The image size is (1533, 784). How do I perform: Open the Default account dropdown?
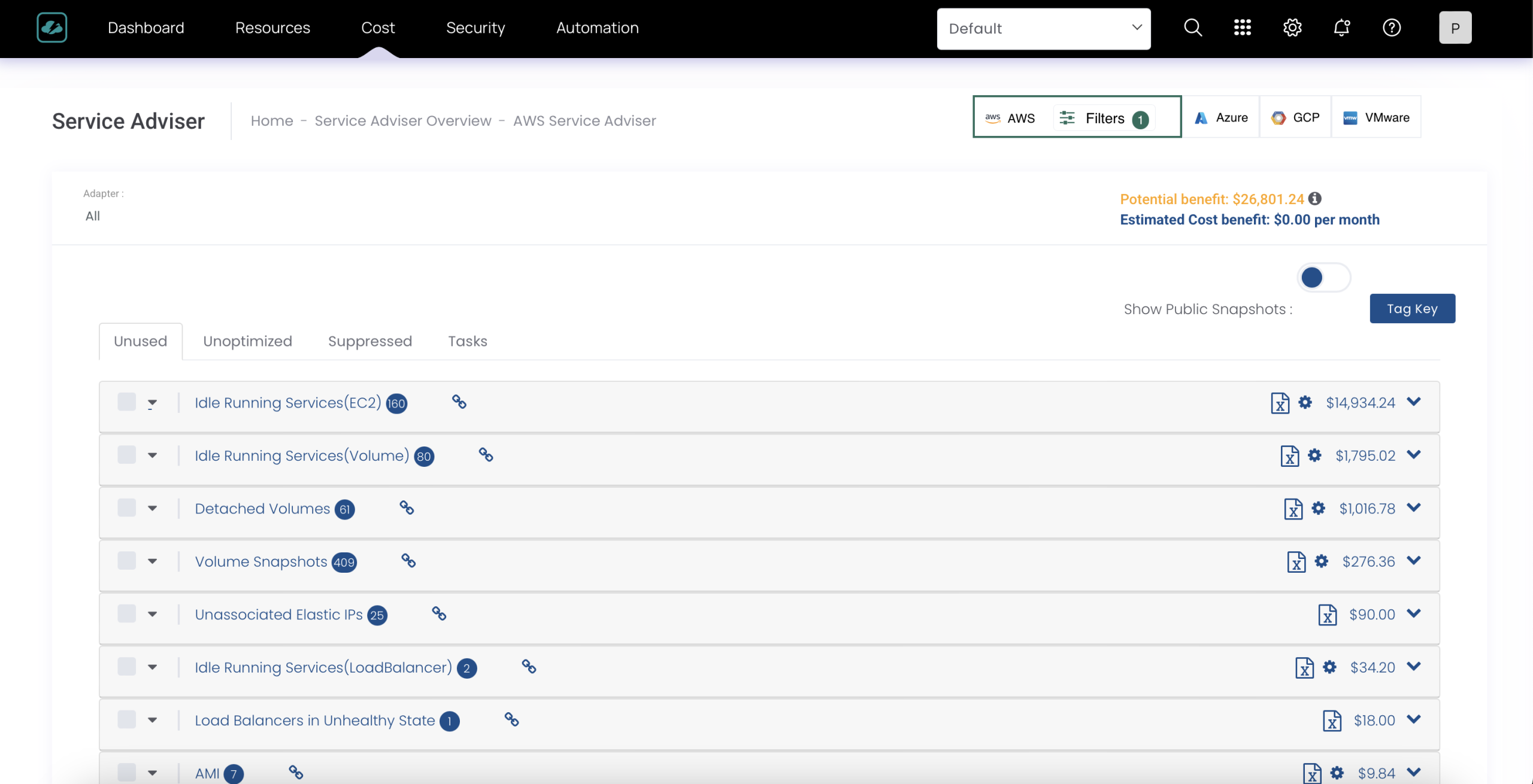1043,28
